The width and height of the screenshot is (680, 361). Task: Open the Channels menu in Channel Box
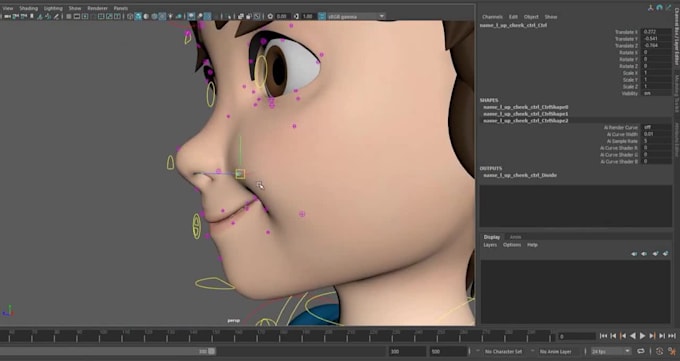click(492, 17)
